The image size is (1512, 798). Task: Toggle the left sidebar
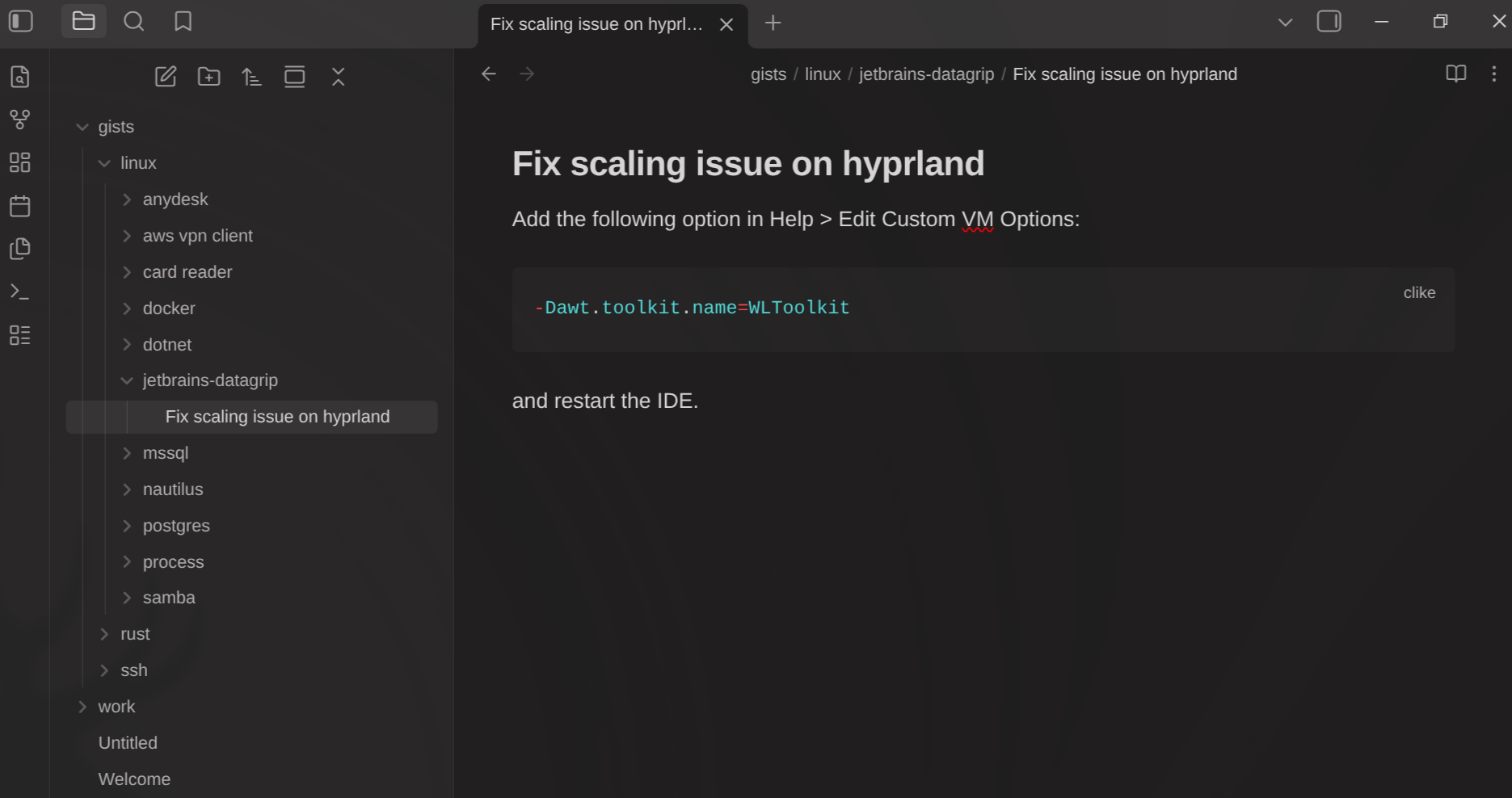20,21
